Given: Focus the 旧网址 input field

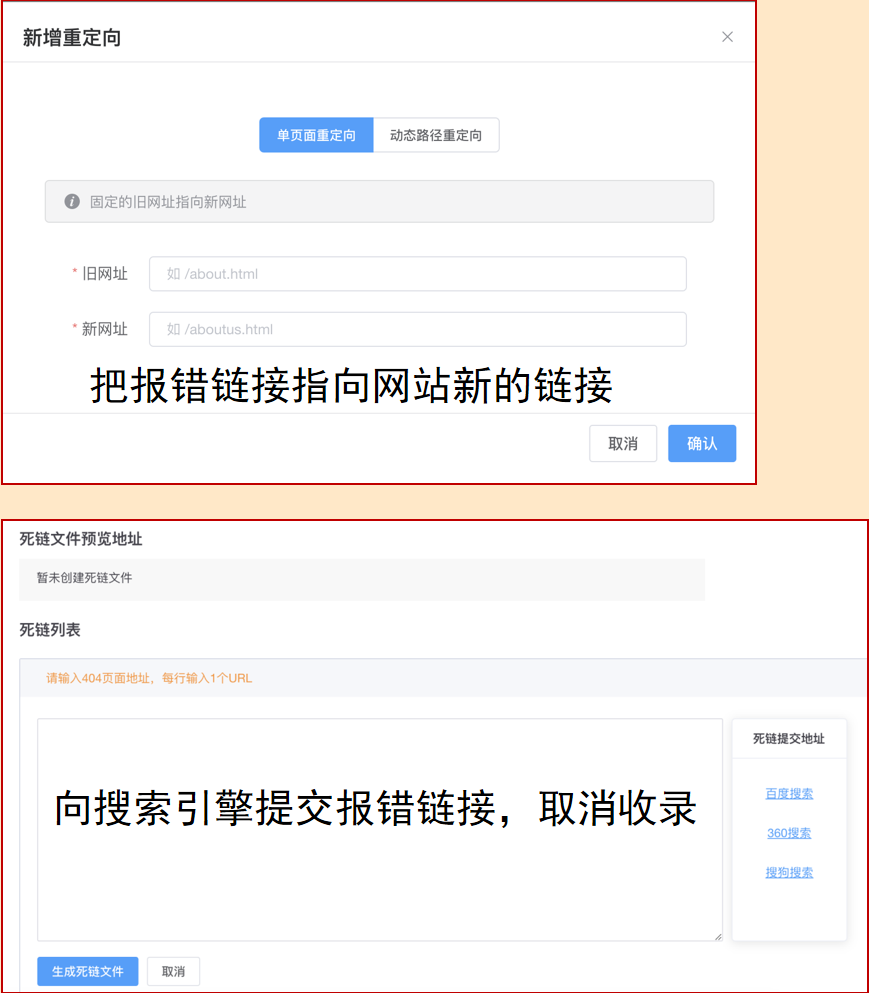Looking at the screenshot, I should coord(417,274).
